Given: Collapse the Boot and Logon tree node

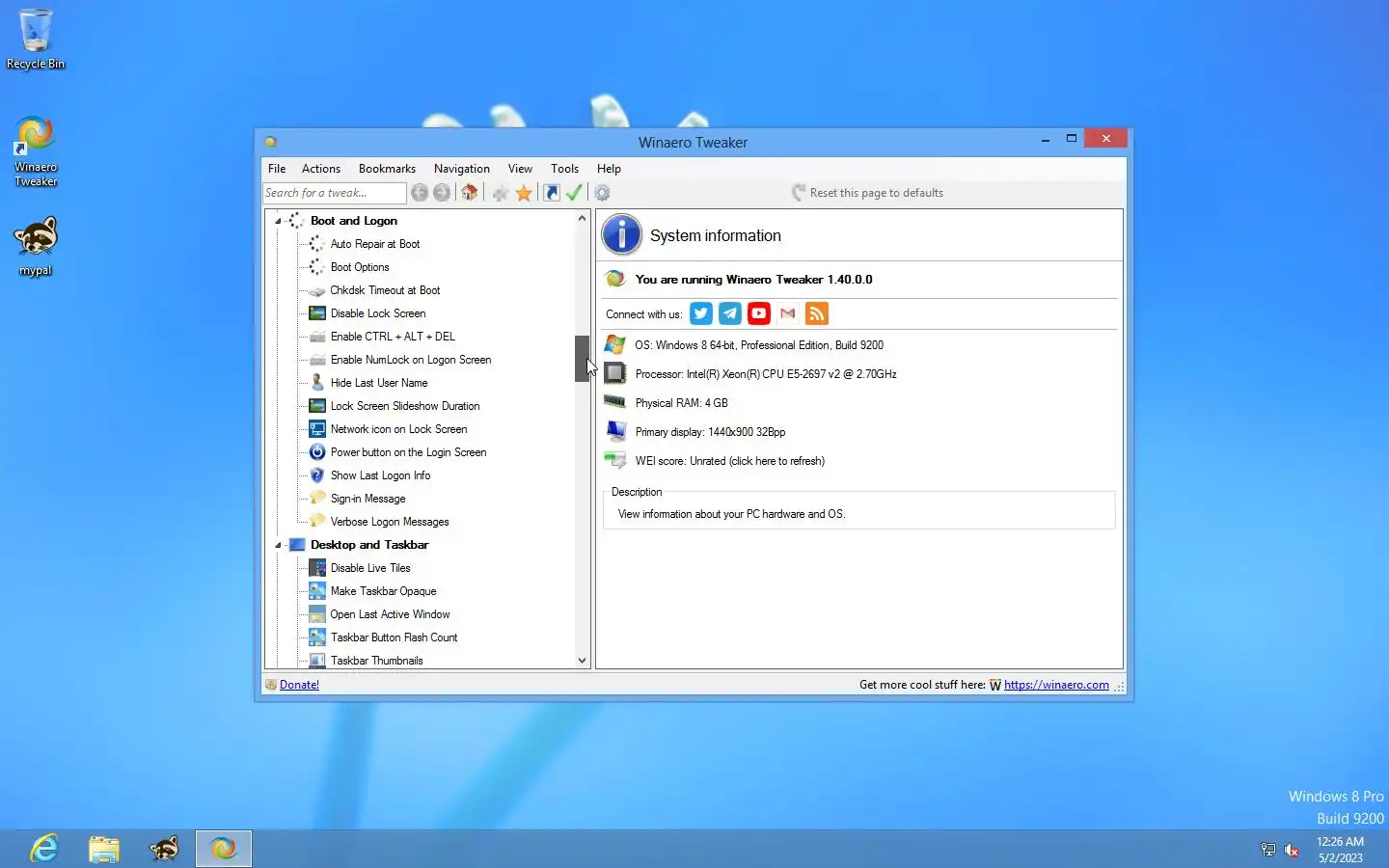Looking at the screenshot, I should click(x=279, y=221).
